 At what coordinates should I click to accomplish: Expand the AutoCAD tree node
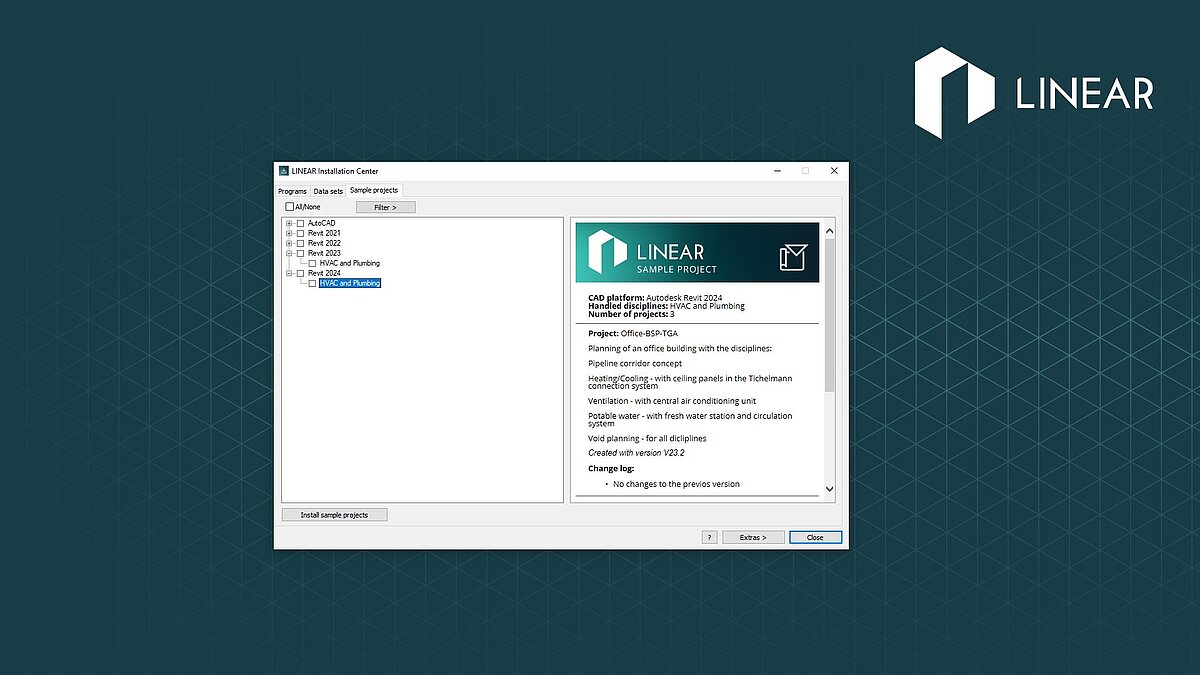(x=289, y=223)
